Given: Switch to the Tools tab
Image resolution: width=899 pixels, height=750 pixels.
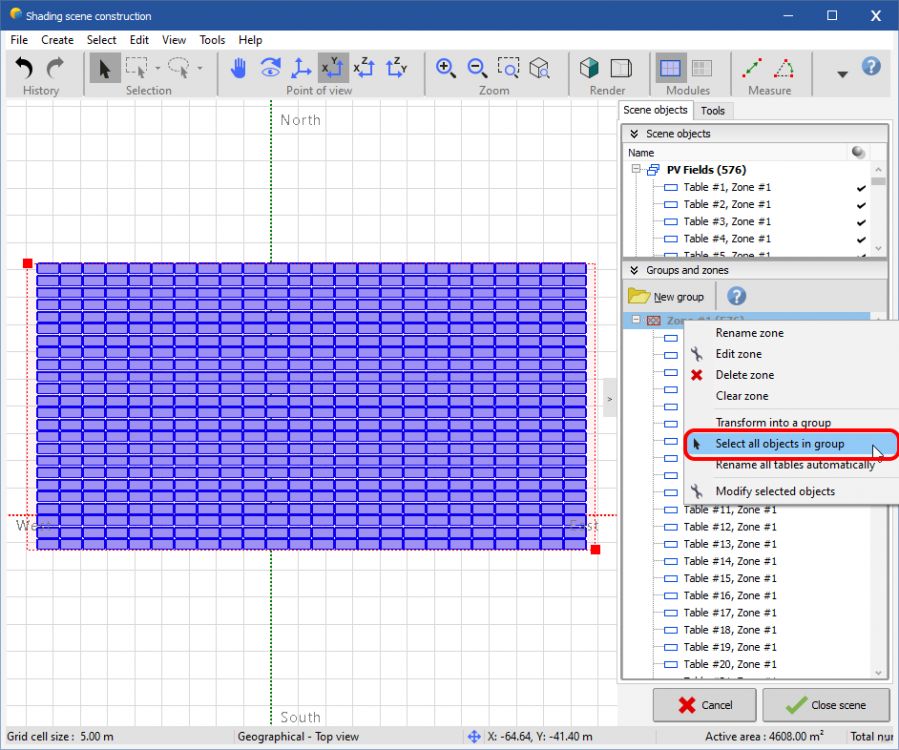Looking at the screenshot, I should pos(713,111).
